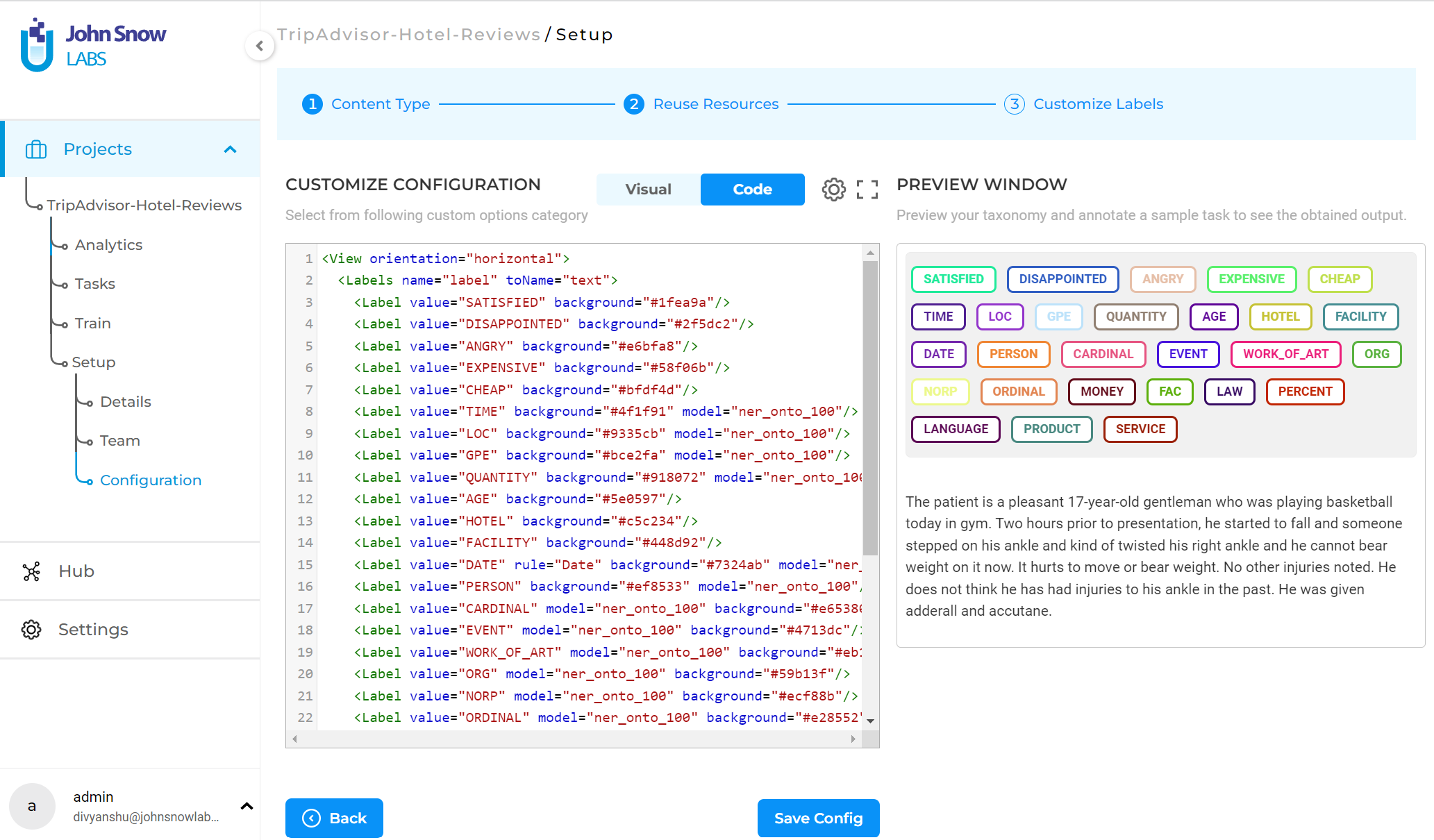
Task: Open the Configuration setup page
Action: coord(151,480)
